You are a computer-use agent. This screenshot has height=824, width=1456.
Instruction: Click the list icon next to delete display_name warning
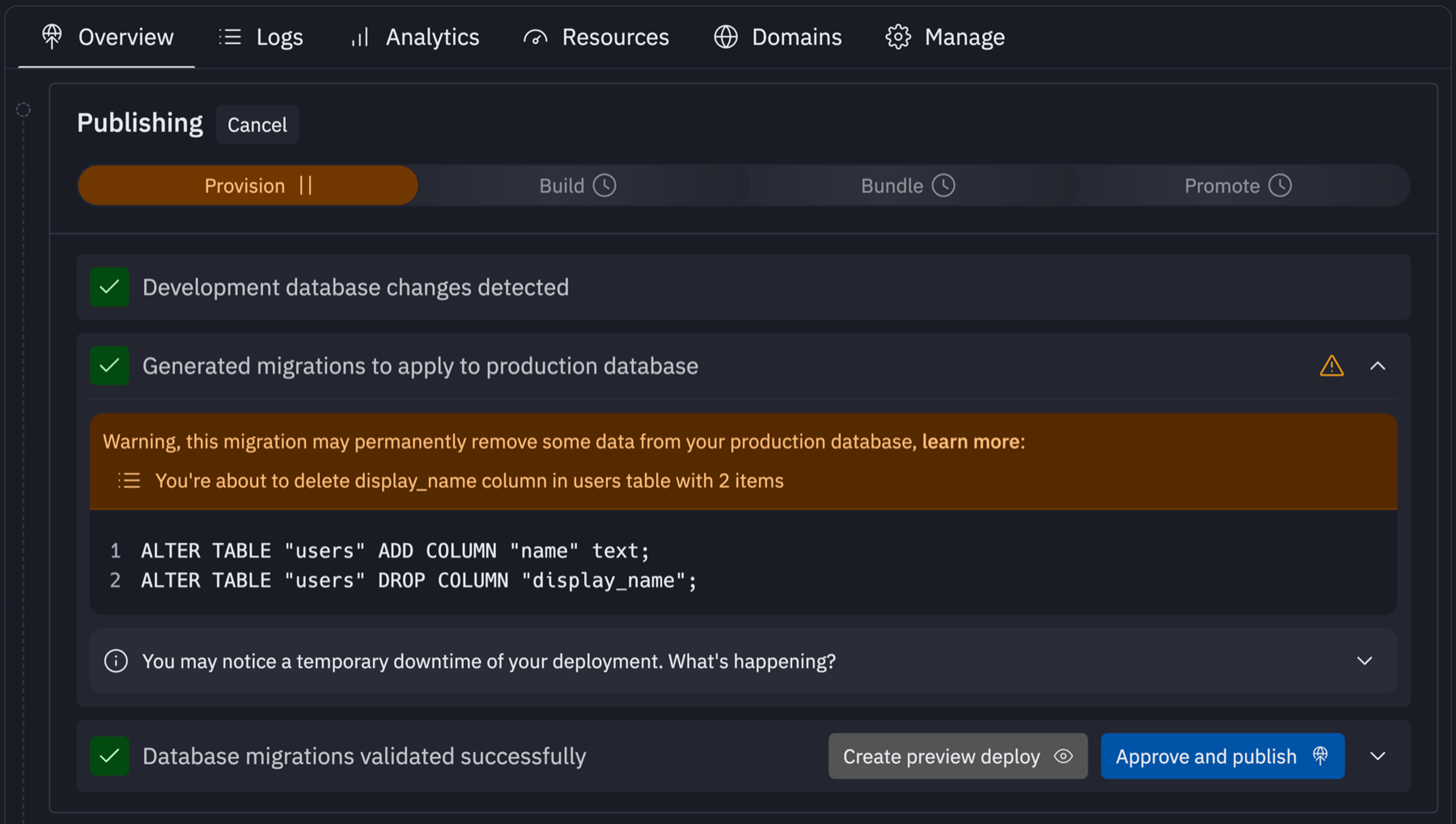click(x=129, y=481)
